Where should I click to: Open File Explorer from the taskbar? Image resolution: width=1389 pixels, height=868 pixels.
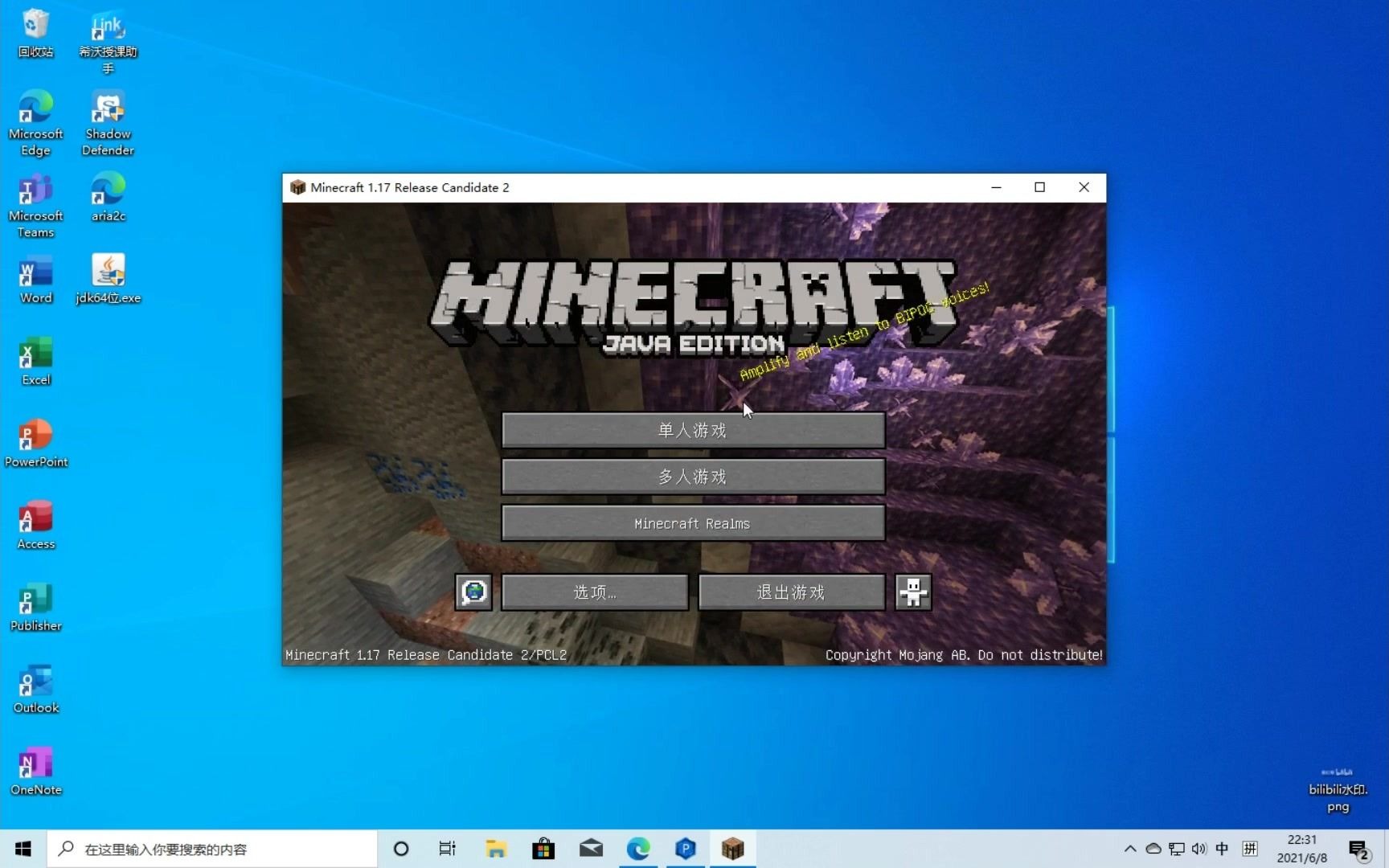496,849
